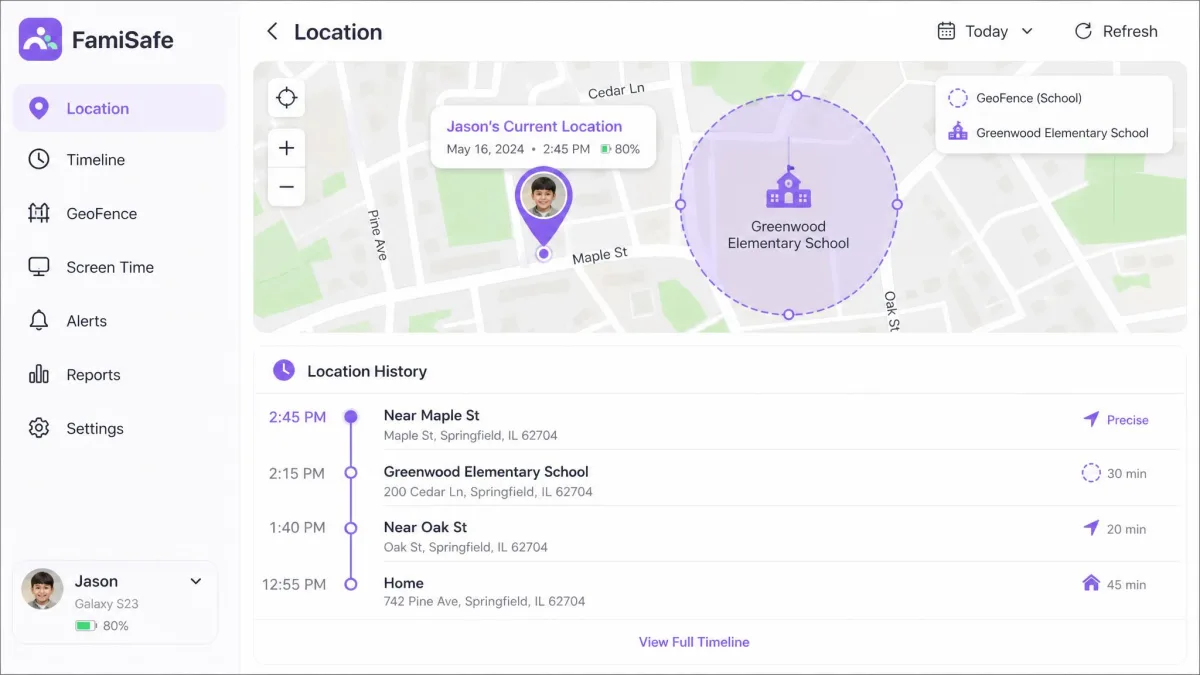The height and width of the screenshot is (675, 1200).
Task: Go back using the arrow beside Location
Action: click(x=271, y=31)
